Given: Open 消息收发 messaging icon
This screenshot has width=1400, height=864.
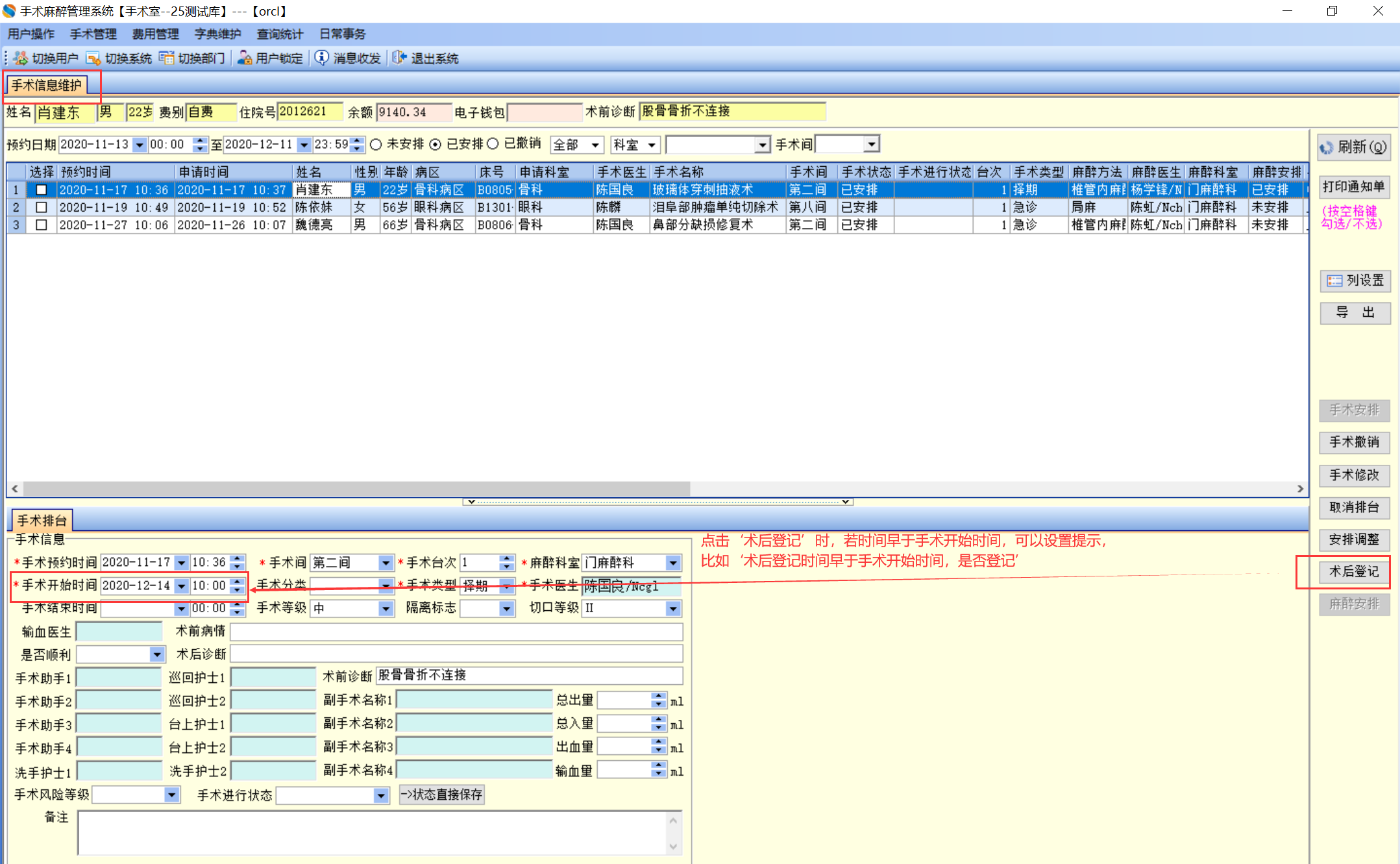Looking at the screenshot, I should [x=322, y=58].
